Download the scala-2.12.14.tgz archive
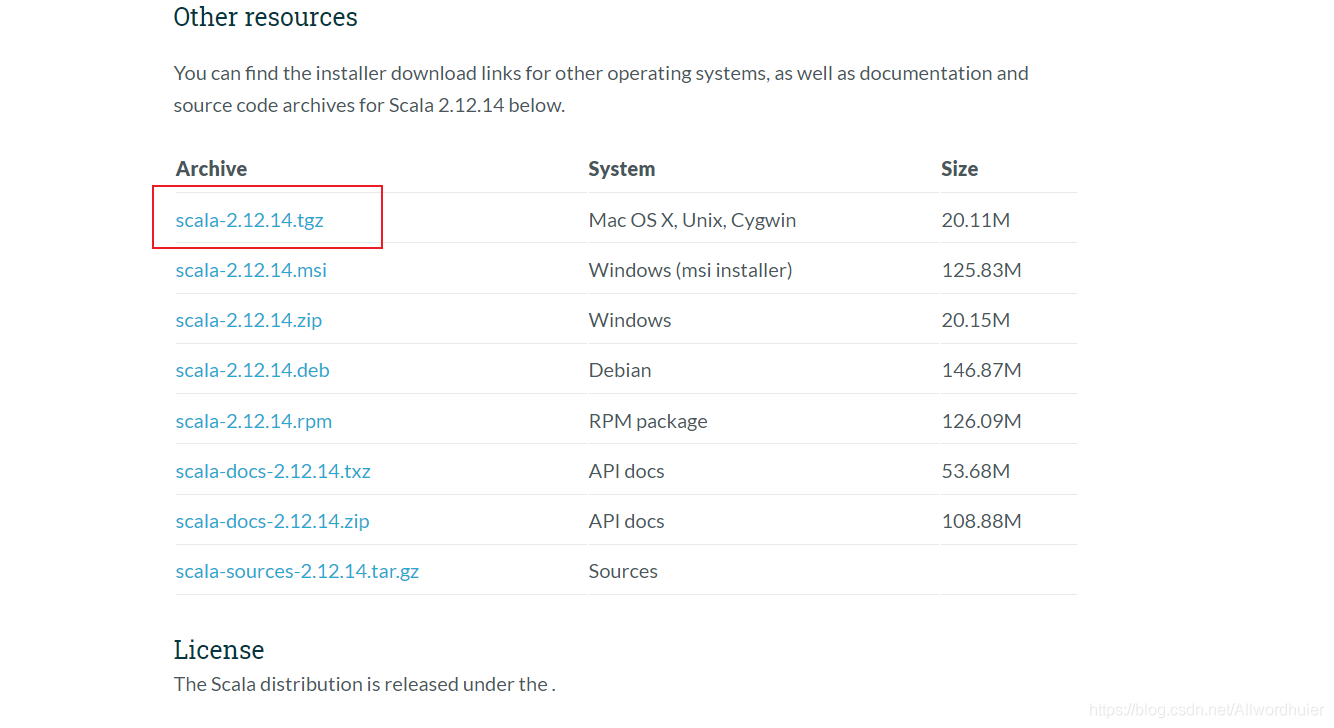This screenshot has height=728, width=1334. tap(250, 220)
